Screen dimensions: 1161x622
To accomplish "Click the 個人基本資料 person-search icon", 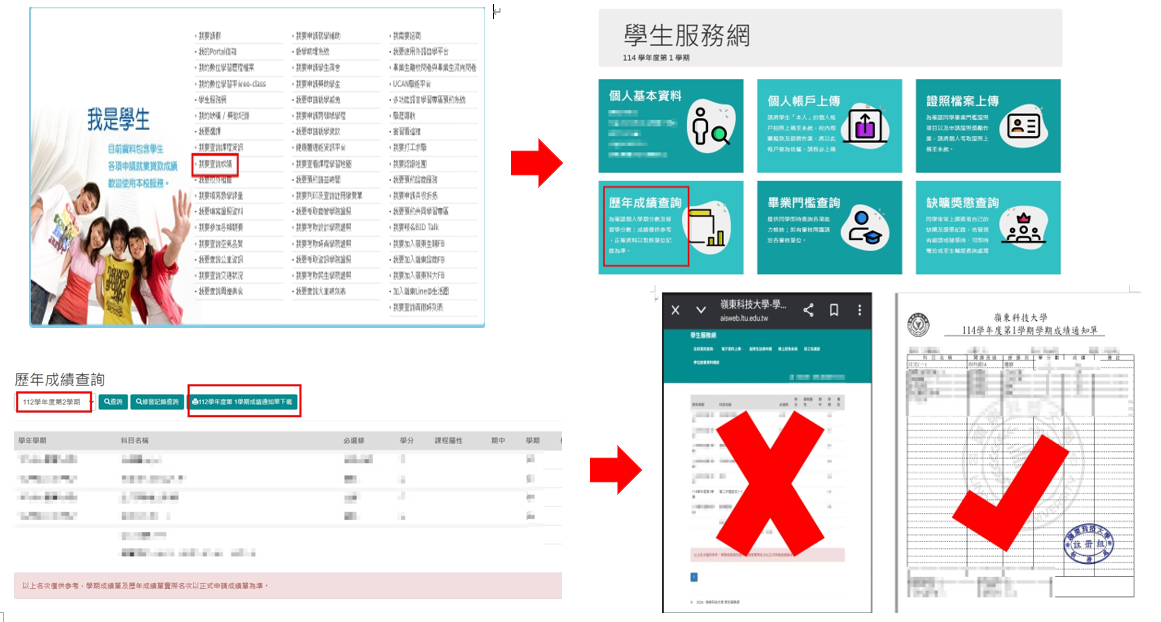I will [711, 126].
